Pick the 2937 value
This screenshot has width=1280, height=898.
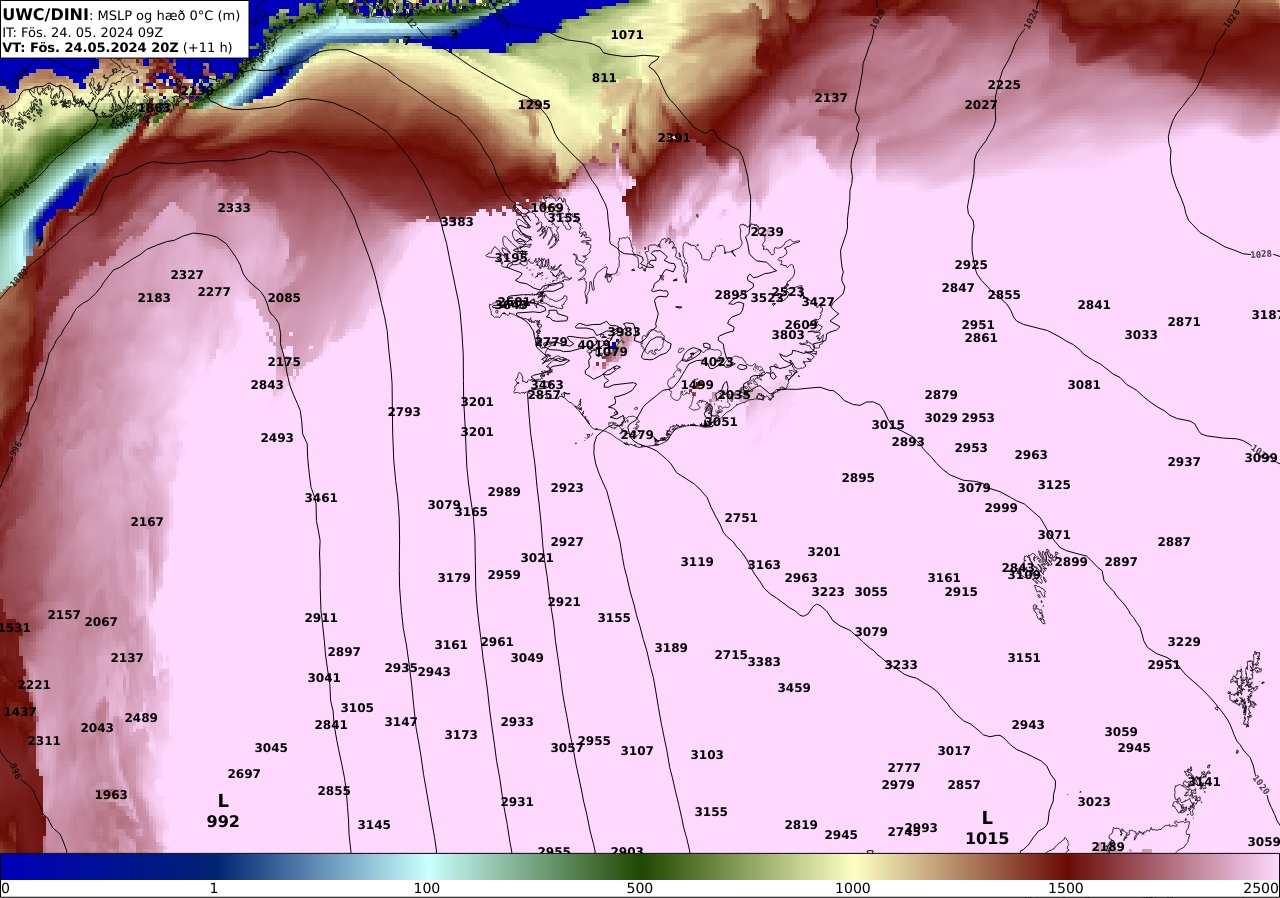(x=1184, y=462)
